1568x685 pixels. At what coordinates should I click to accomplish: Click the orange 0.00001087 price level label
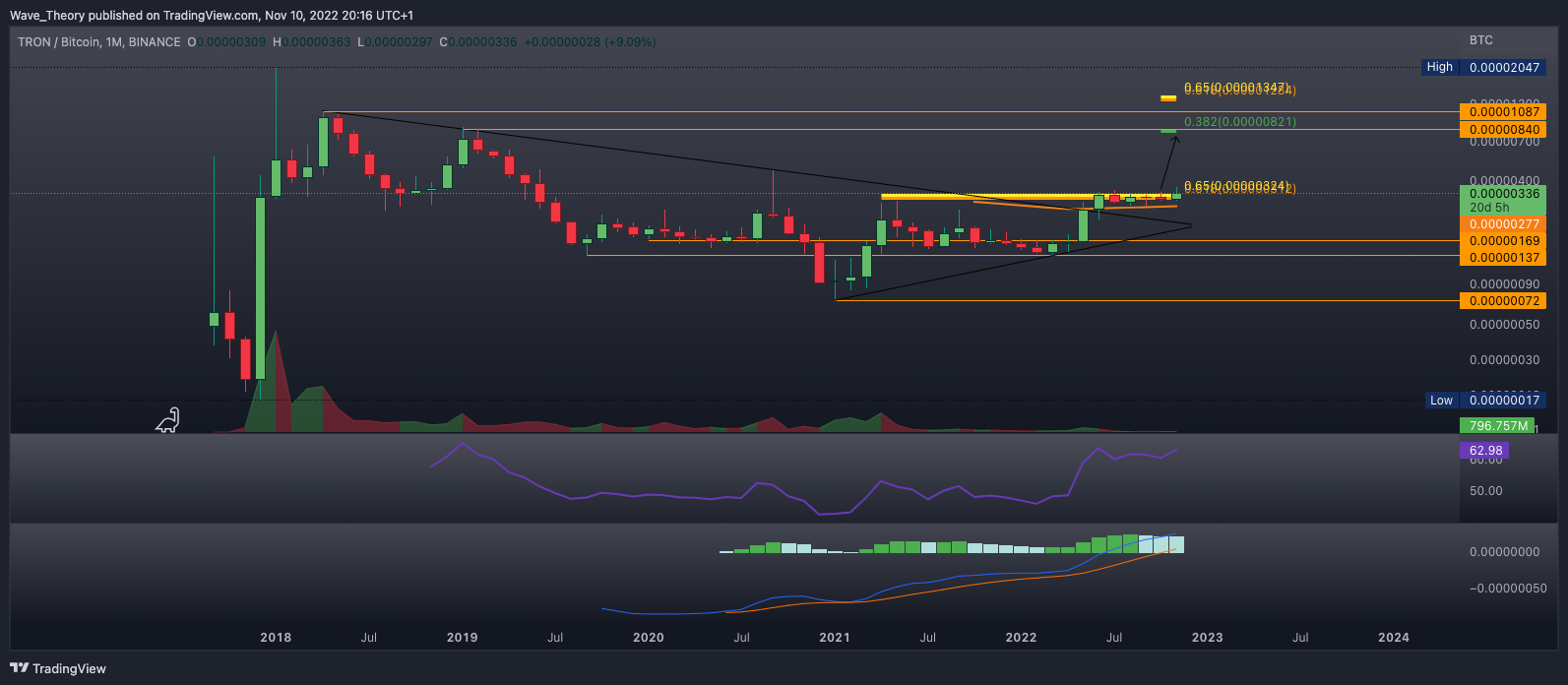(x=1502, y=112)
